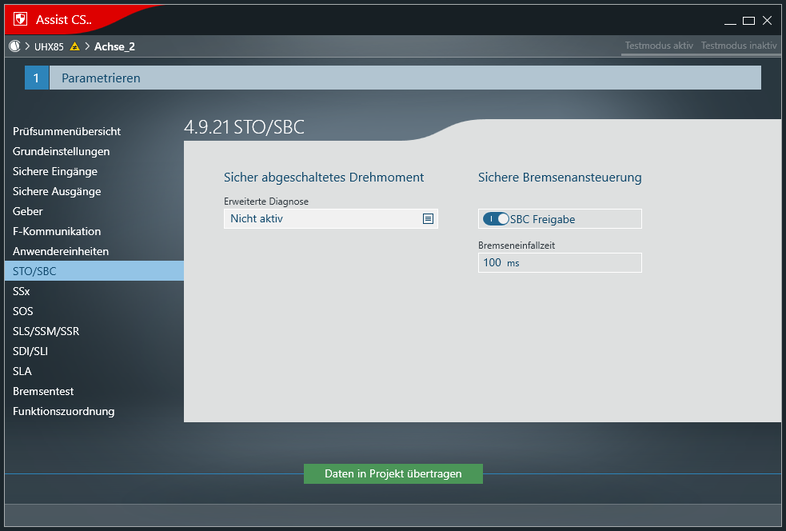Go to F-Kommunikation in the sidebar

(x=57, y=231)
